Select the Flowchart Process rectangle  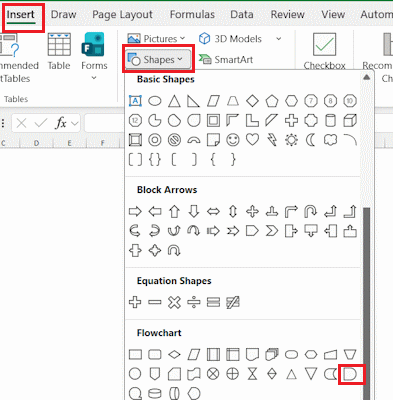(x=135, y=354)
